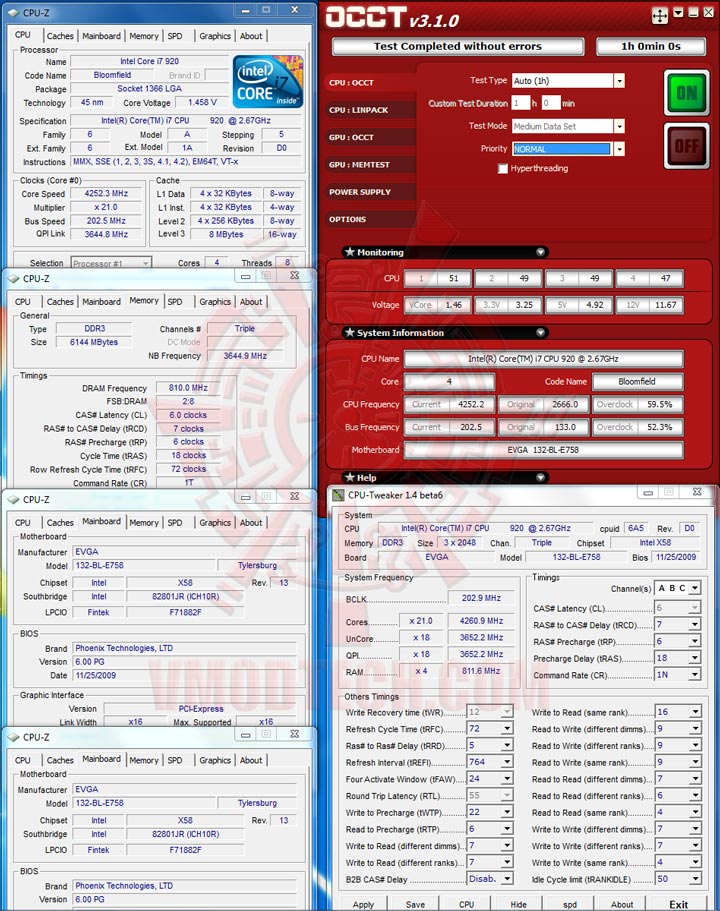Open the B2B CAS# Delay dropdown
Viewport: 720px width, 911px height.
pos(507,879)
